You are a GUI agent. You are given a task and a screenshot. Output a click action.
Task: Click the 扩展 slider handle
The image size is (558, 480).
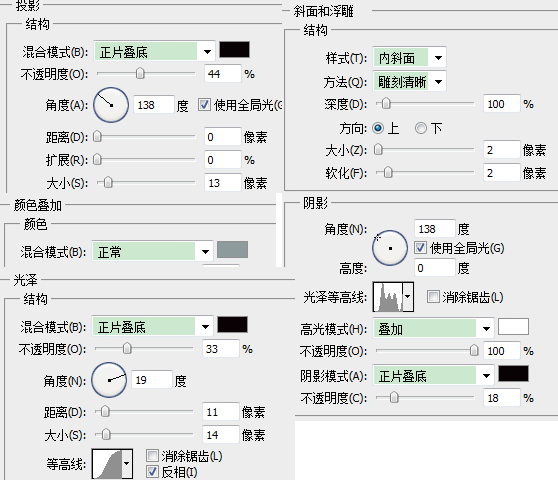click(x=98, y=159)
